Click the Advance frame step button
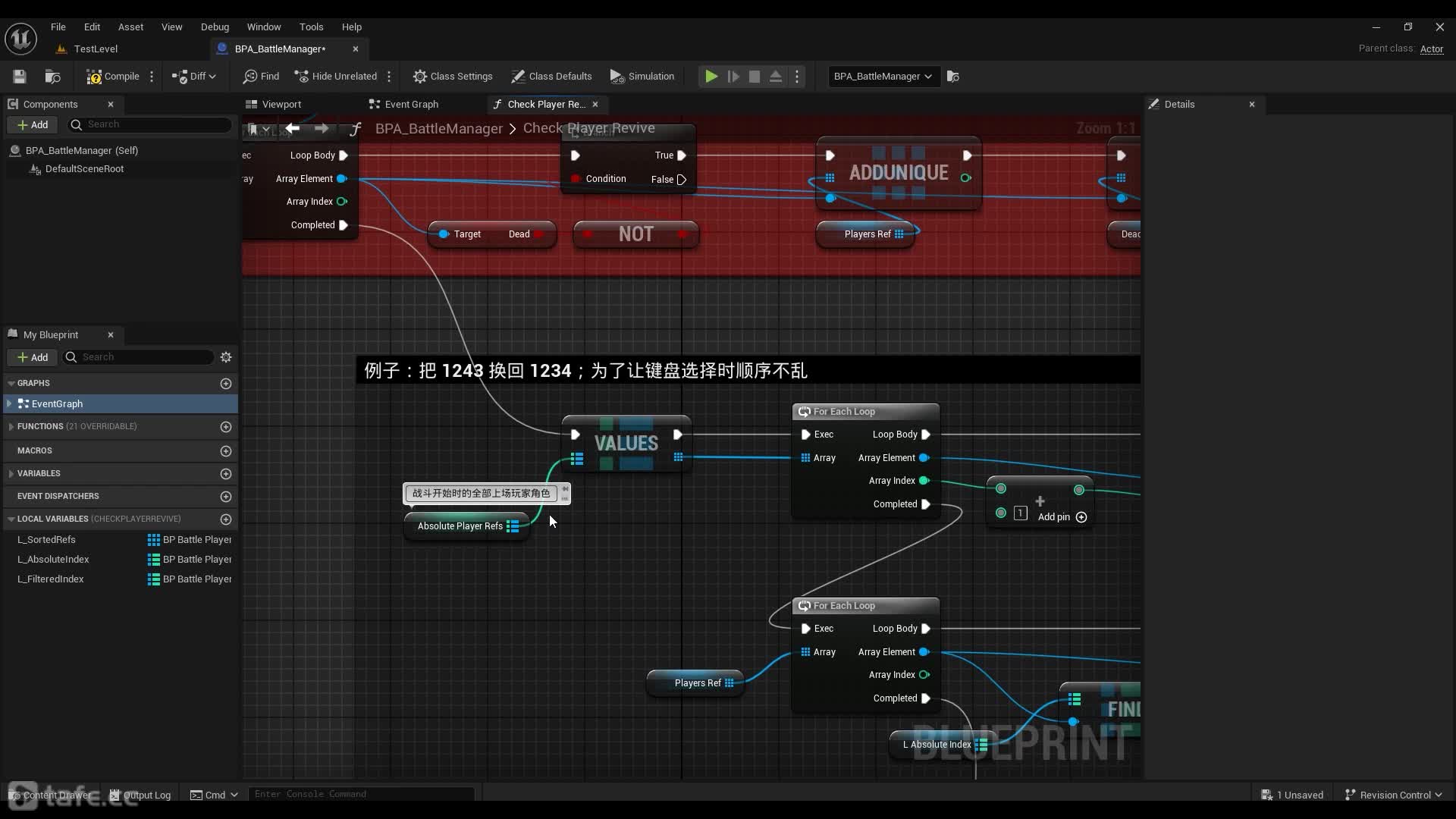 click(x=733, y=76)
